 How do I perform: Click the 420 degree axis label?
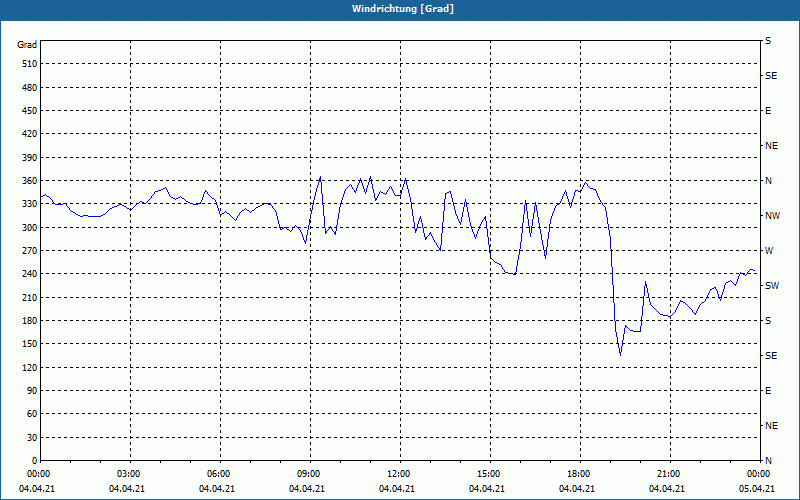pyautogui.click(x=30, y=134)
